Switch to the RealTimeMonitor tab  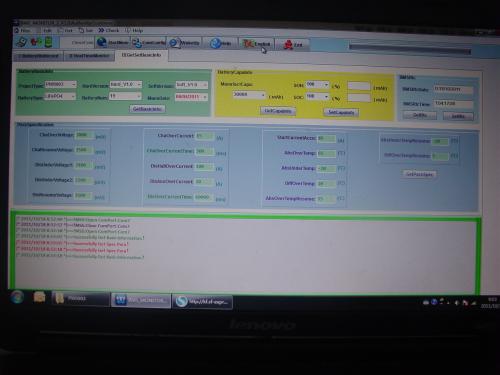pyautogui.click(x=89, y=56)
